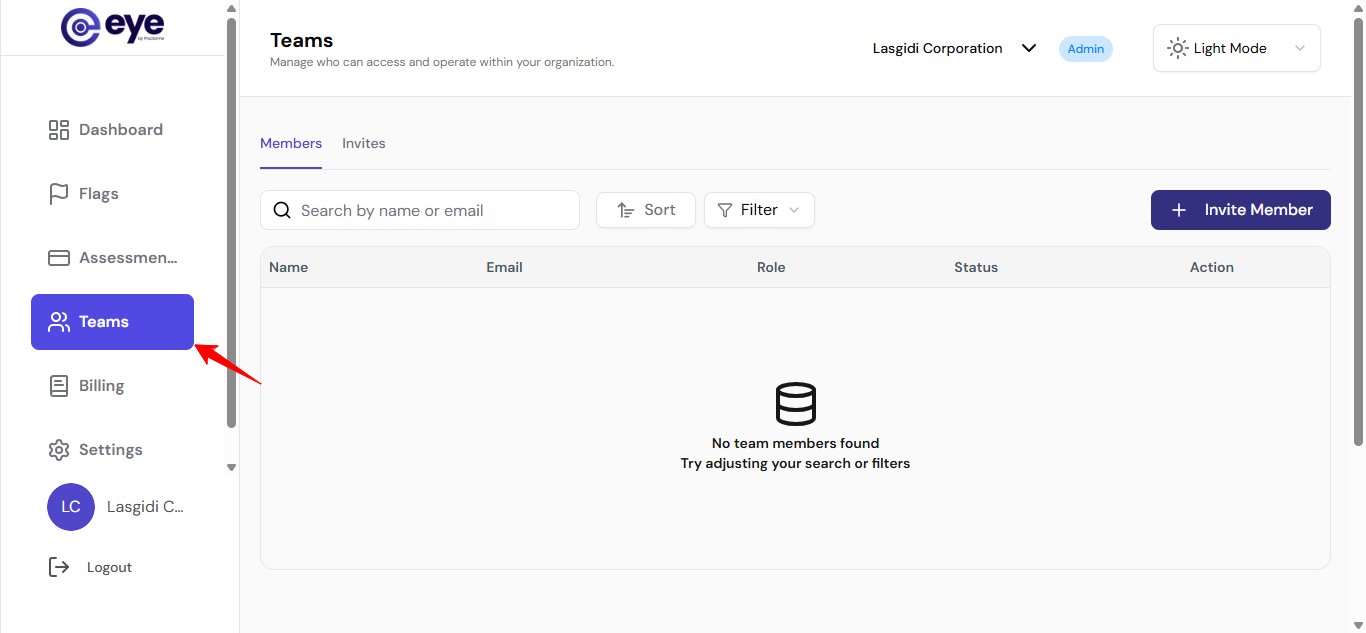Switch to the Members tab
Viewport: 1366px width, 633px height.
click(291, 144)
